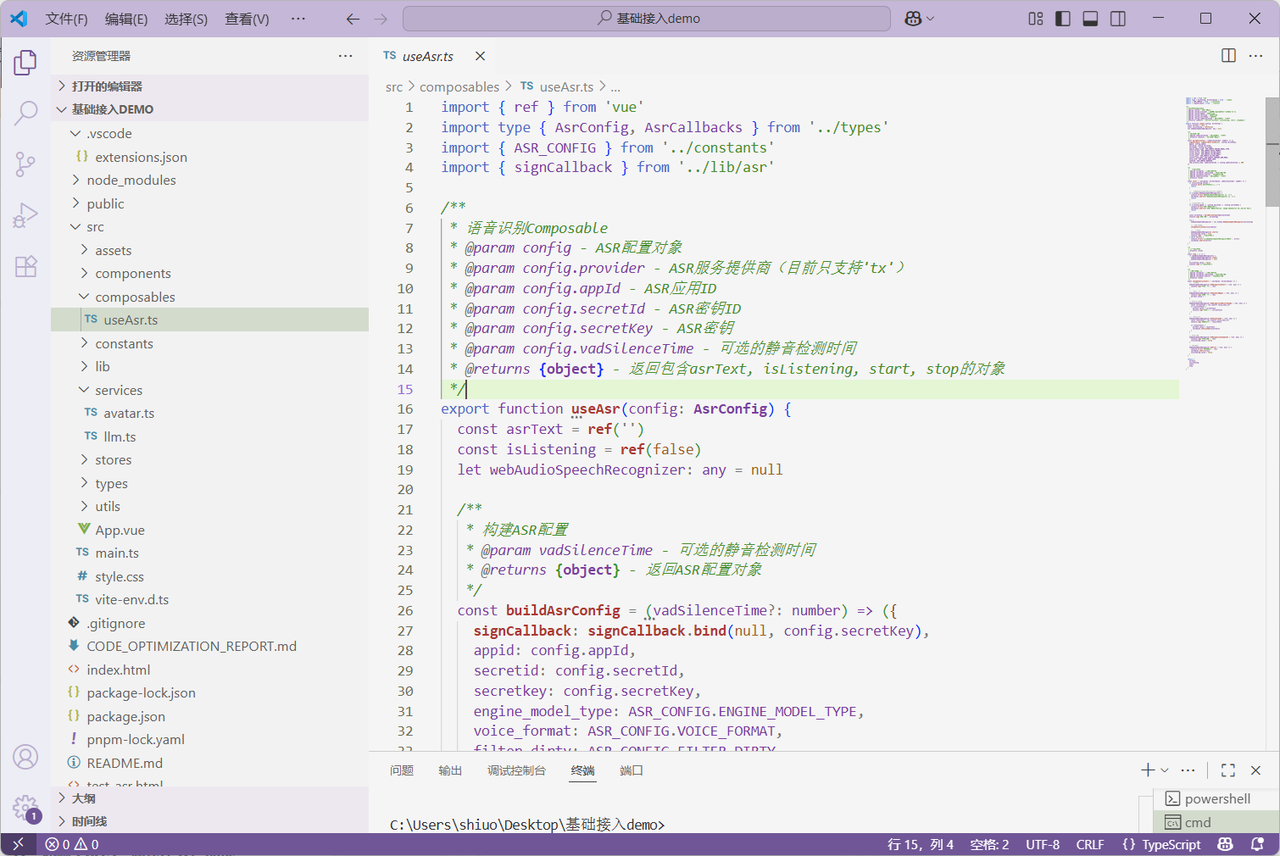1280x856 pixels.
Task: Toggle the primary sidebar visibility
Action: pos(1063,19)
